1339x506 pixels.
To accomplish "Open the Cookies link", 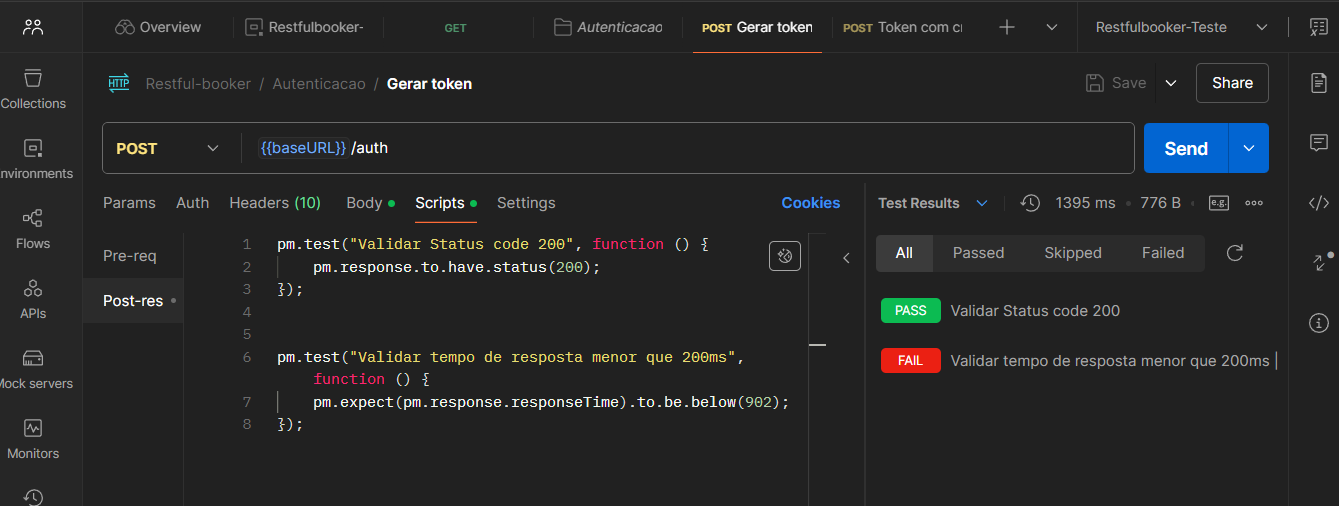I will (810, 203).
